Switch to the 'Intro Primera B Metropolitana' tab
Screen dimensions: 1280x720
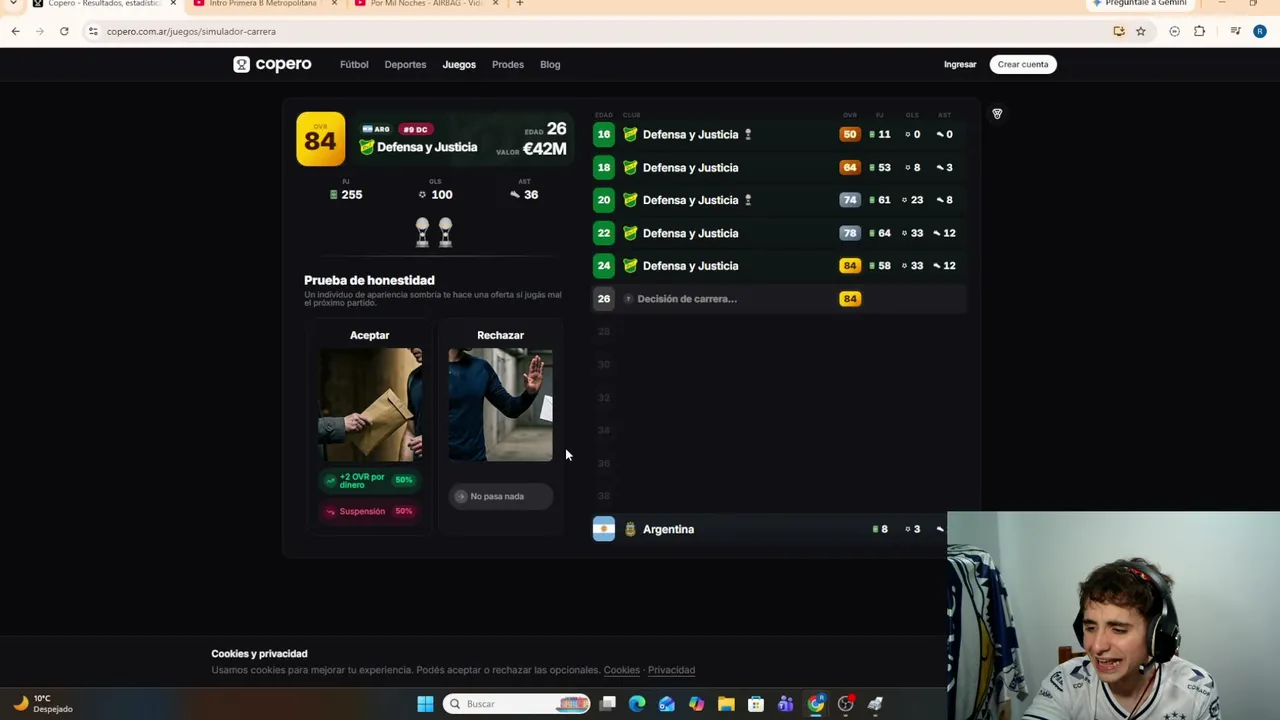pos(262,4)
